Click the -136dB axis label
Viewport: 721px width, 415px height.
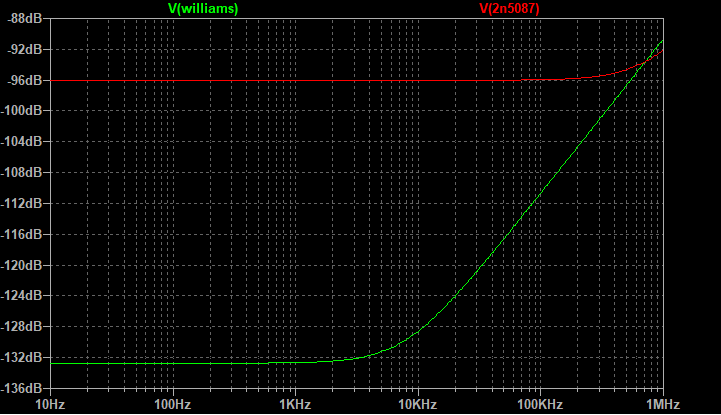(22, 388)
